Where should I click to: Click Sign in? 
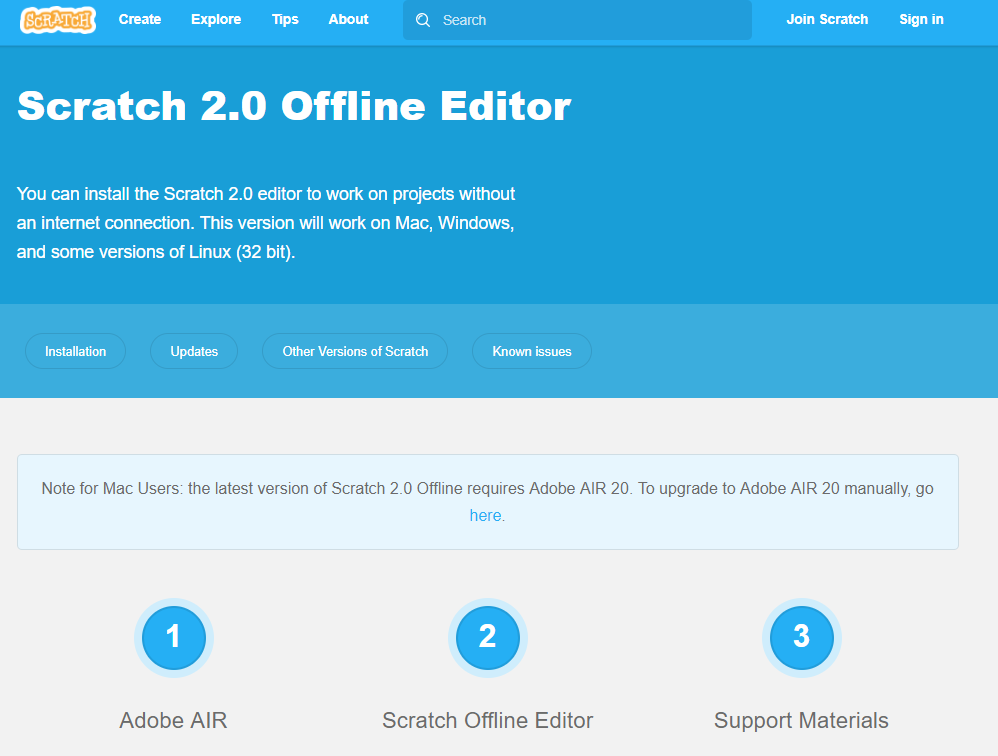click(x=921, y=20)
